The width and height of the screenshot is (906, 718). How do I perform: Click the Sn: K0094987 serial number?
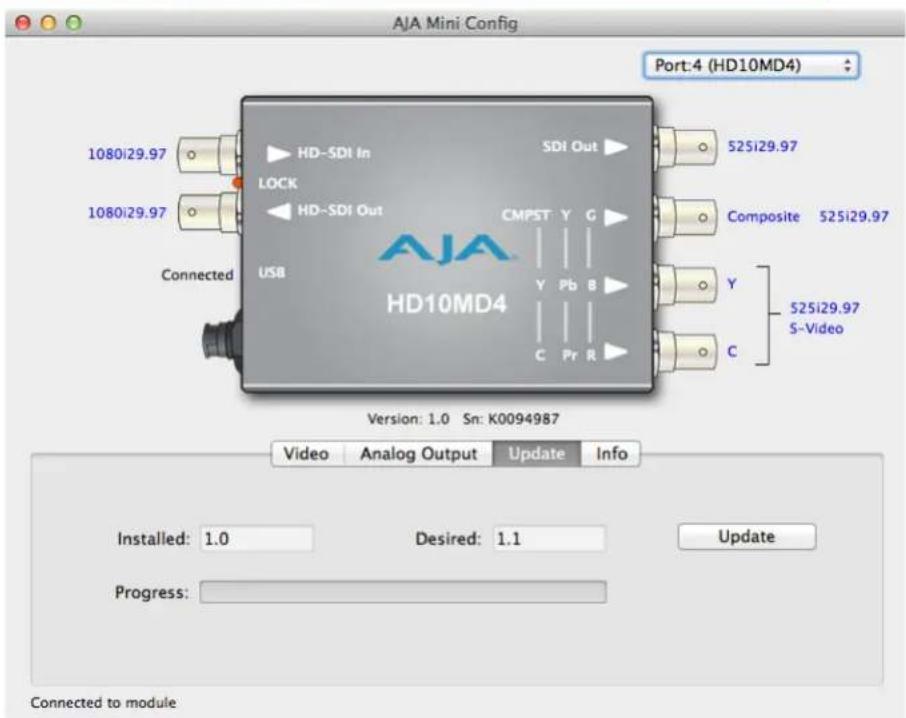(511, 419)
